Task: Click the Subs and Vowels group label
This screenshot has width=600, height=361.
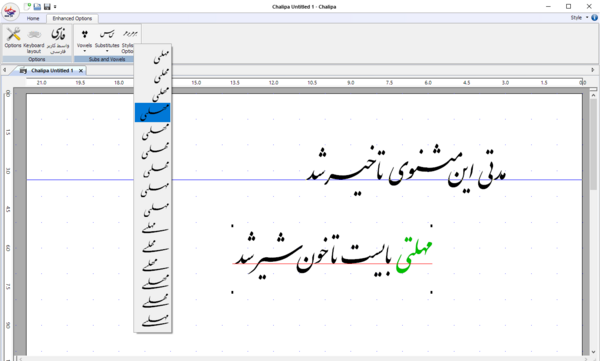Action: point(107,59)
